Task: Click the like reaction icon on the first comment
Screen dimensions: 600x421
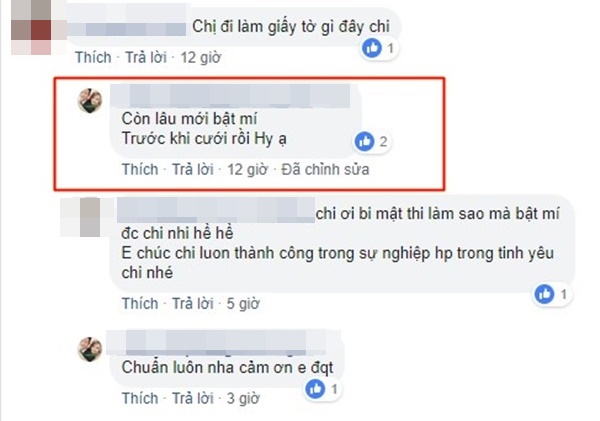Action: coord(372,48)
